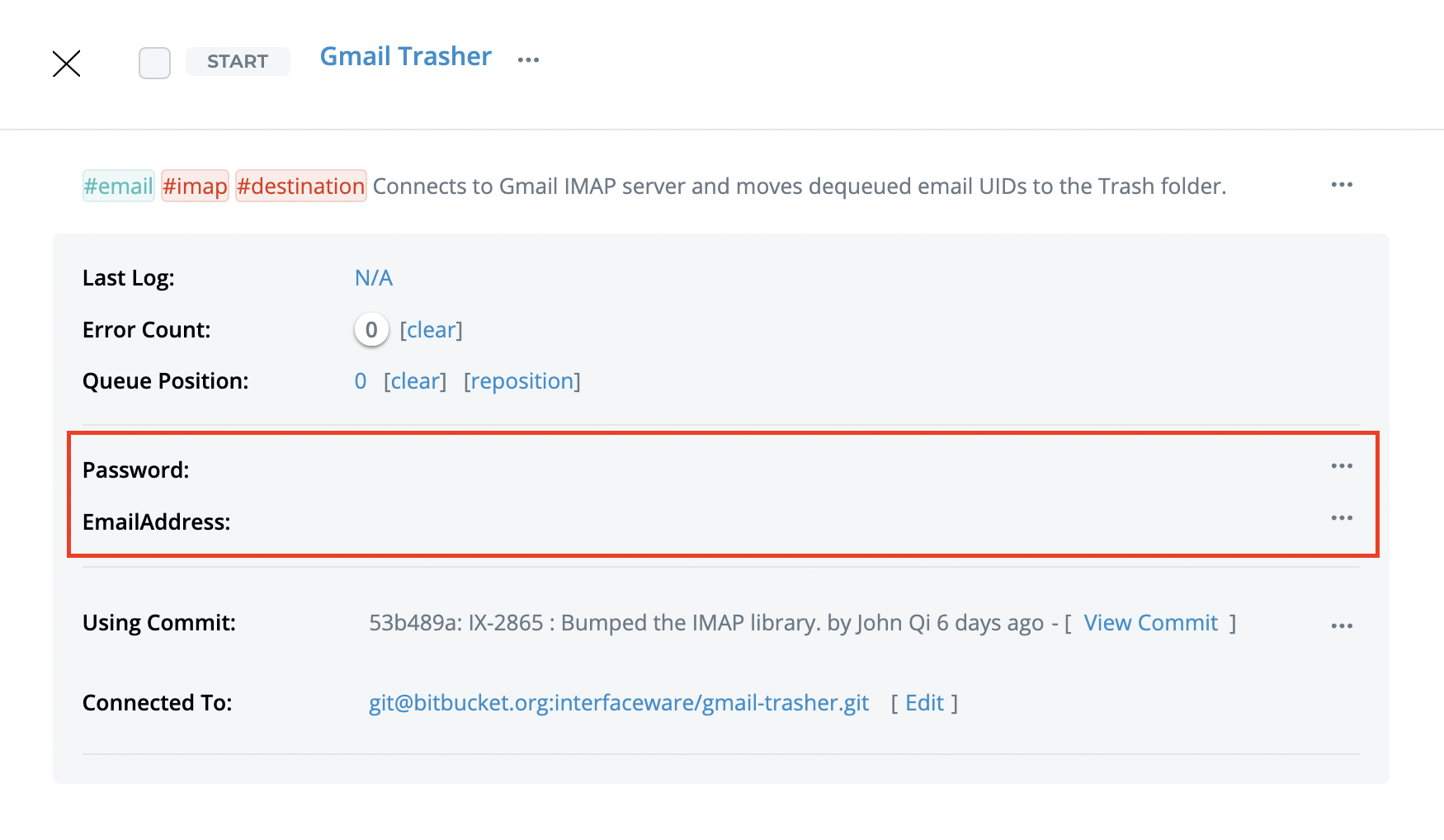Click the queue position 0 value
Image resolution: width=1444 pixels, height=840 pixels.
[361, 381]
